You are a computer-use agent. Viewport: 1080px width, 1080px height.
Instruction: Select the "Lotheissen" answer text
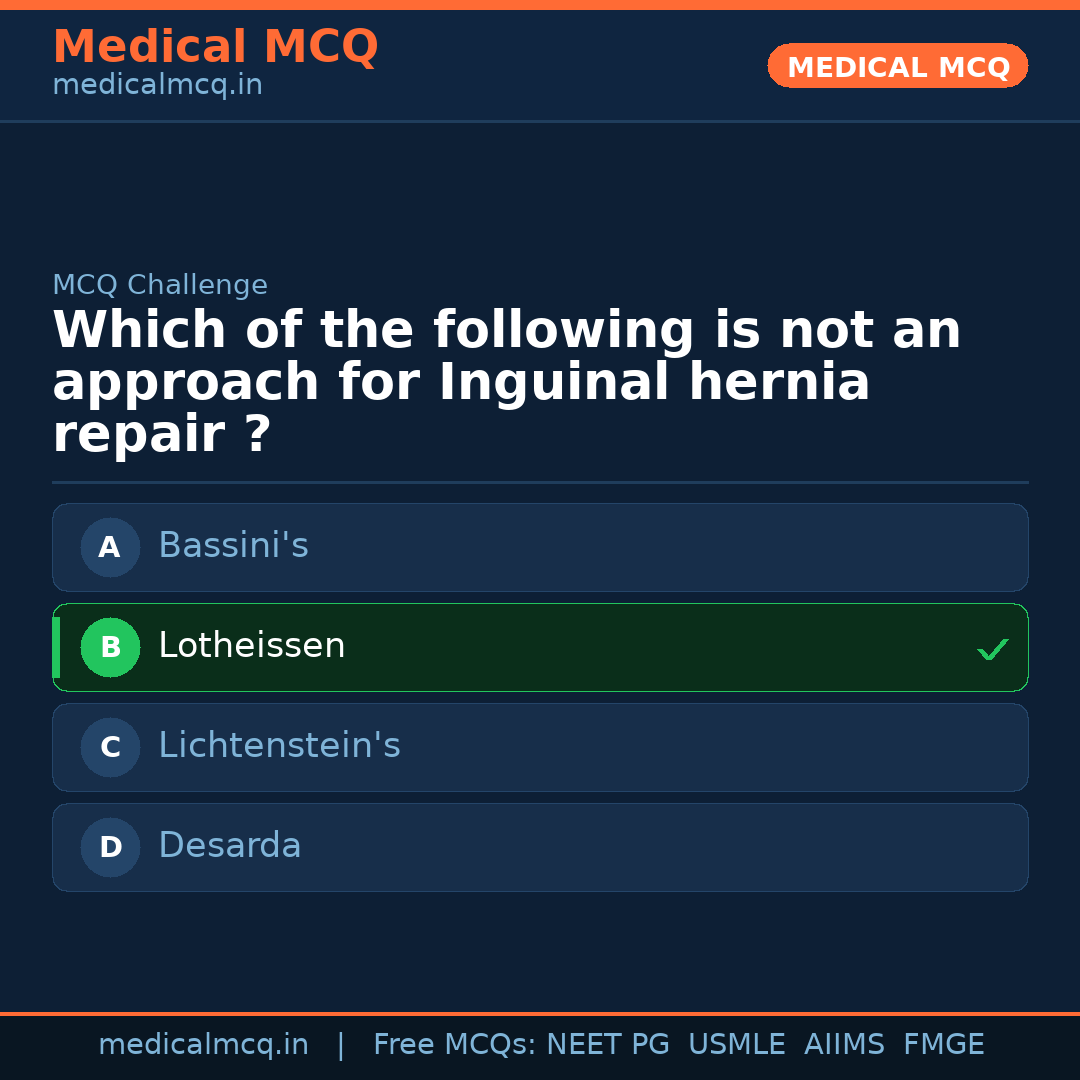point(251,646)
